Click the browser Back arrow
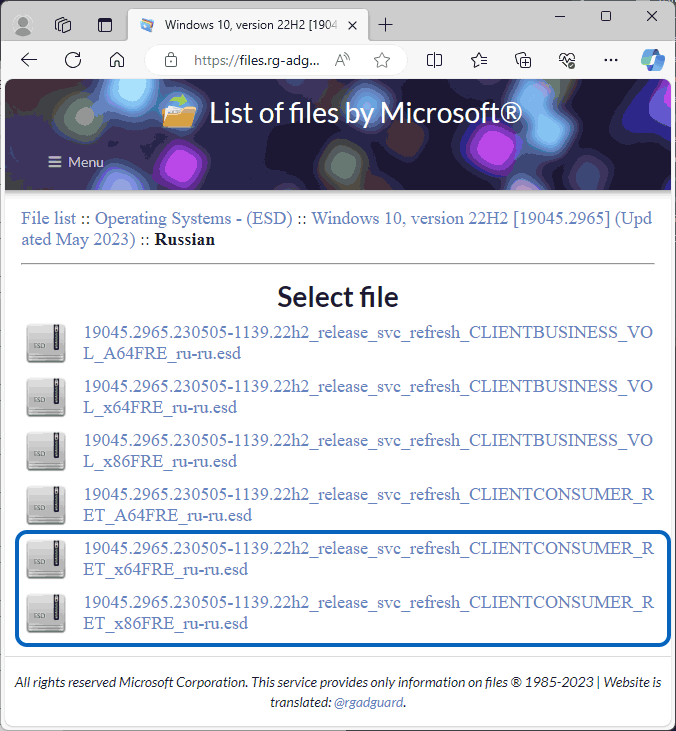The image size is (676, 731). tap(29, 60)
